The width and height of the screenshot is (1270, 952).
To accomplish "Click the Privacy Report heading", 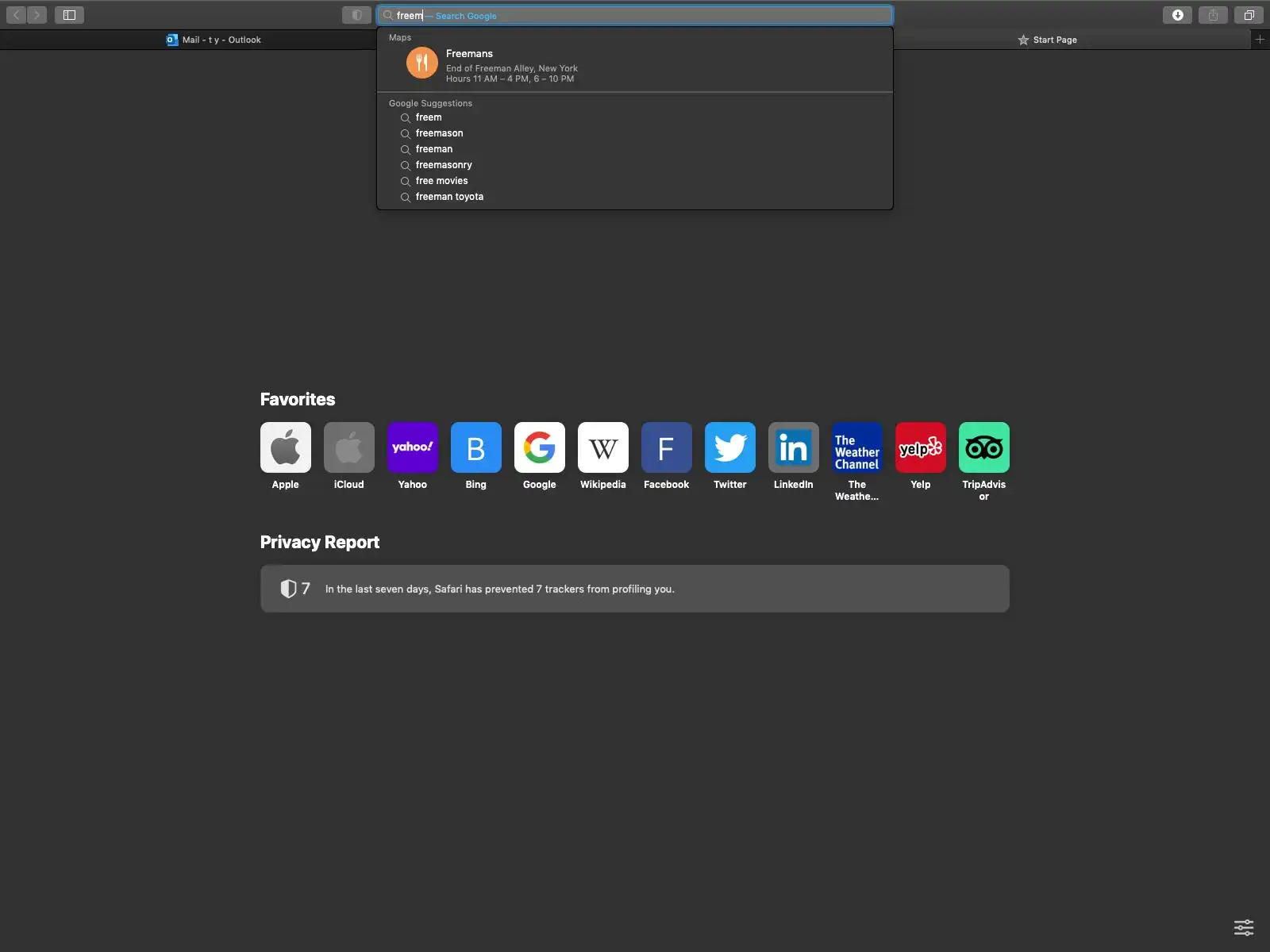I will click(320, 542).
